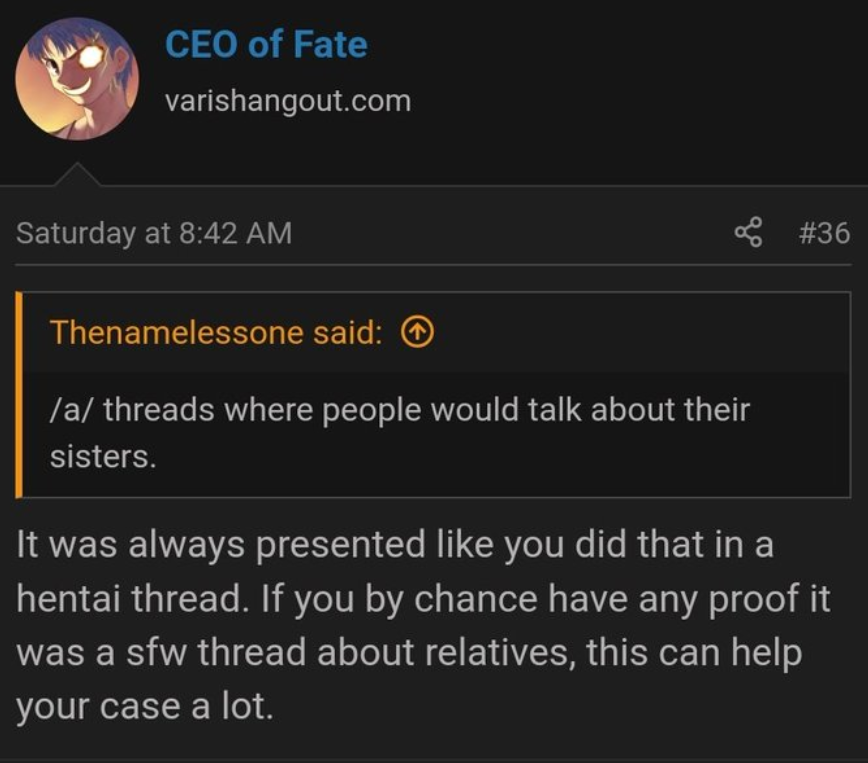Image resolution: width=868 pixels, height=763 pixels.
Task: Click the orange up-arrow jump-to-post icon
Action: click(x=417, y=332)
